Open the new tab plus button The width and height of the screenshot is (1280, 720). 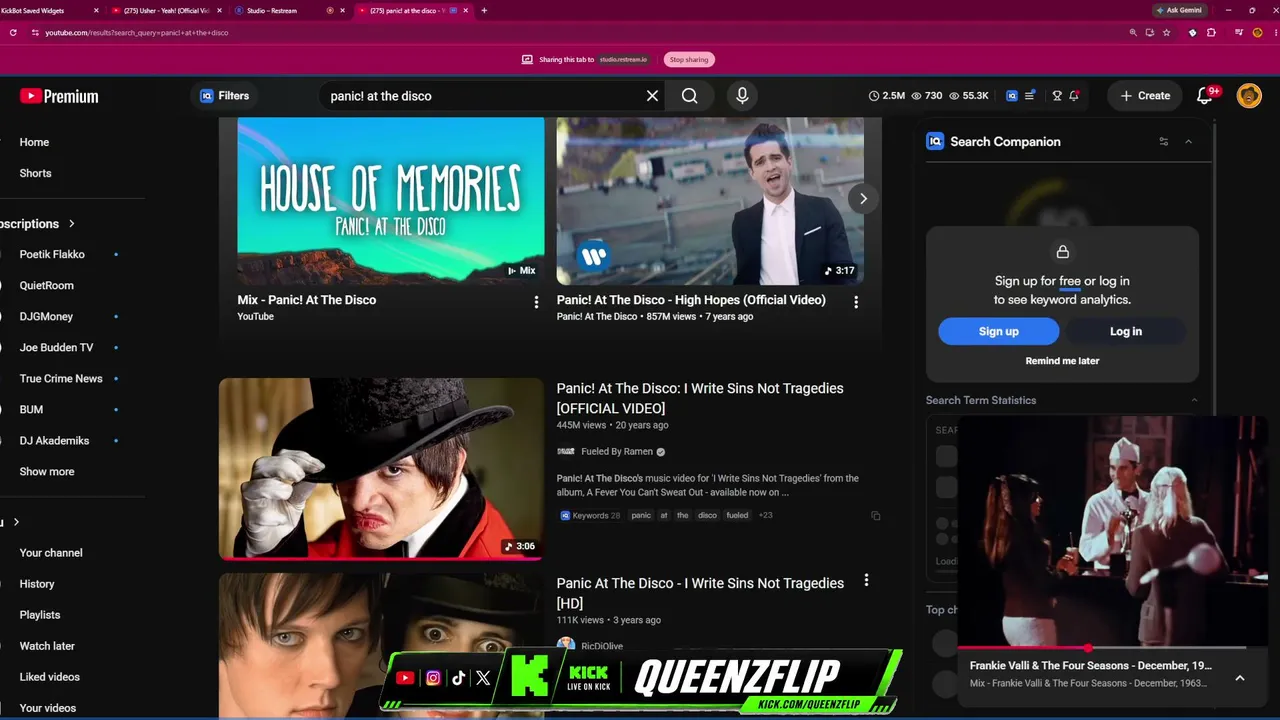pyautogui.click(x=484, y=11)
